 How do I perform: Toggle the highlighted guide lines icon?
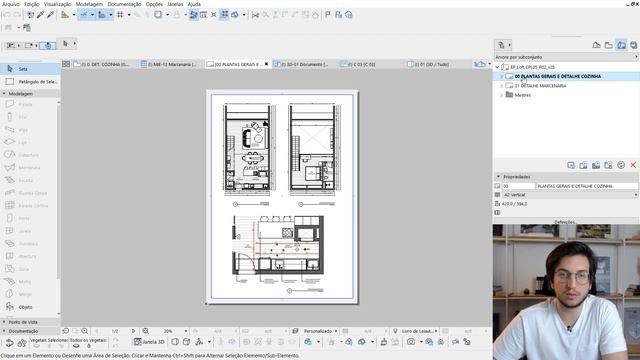point(84,15)
